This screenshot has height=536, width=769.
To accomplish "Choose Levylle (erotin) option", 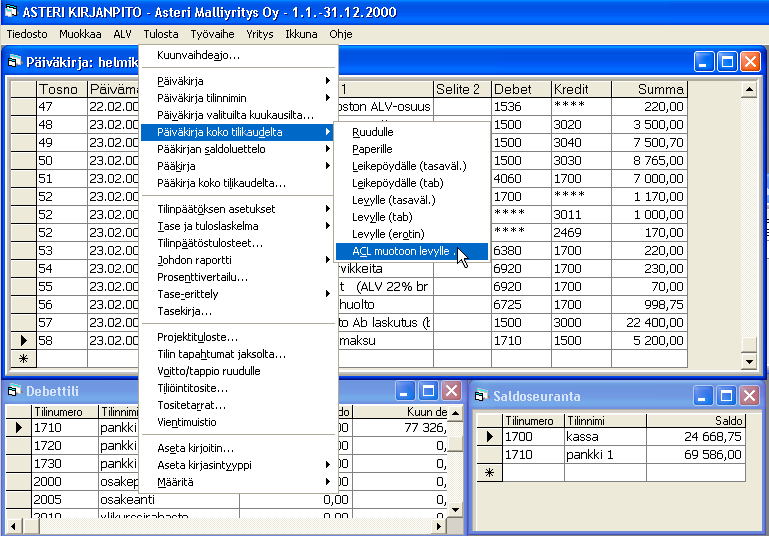I will click(x=412, y=234).
